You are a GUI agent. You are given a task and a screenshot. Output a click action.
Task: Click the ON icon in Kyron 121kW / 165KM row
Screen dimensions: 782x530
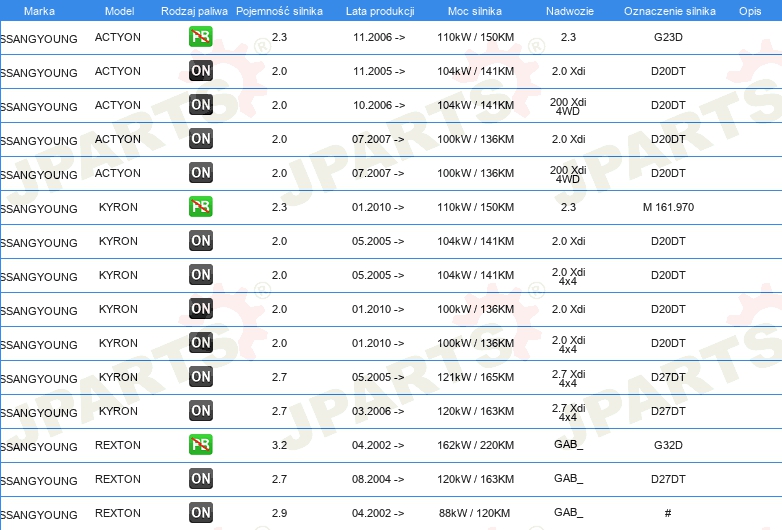[x=201, y=377]
